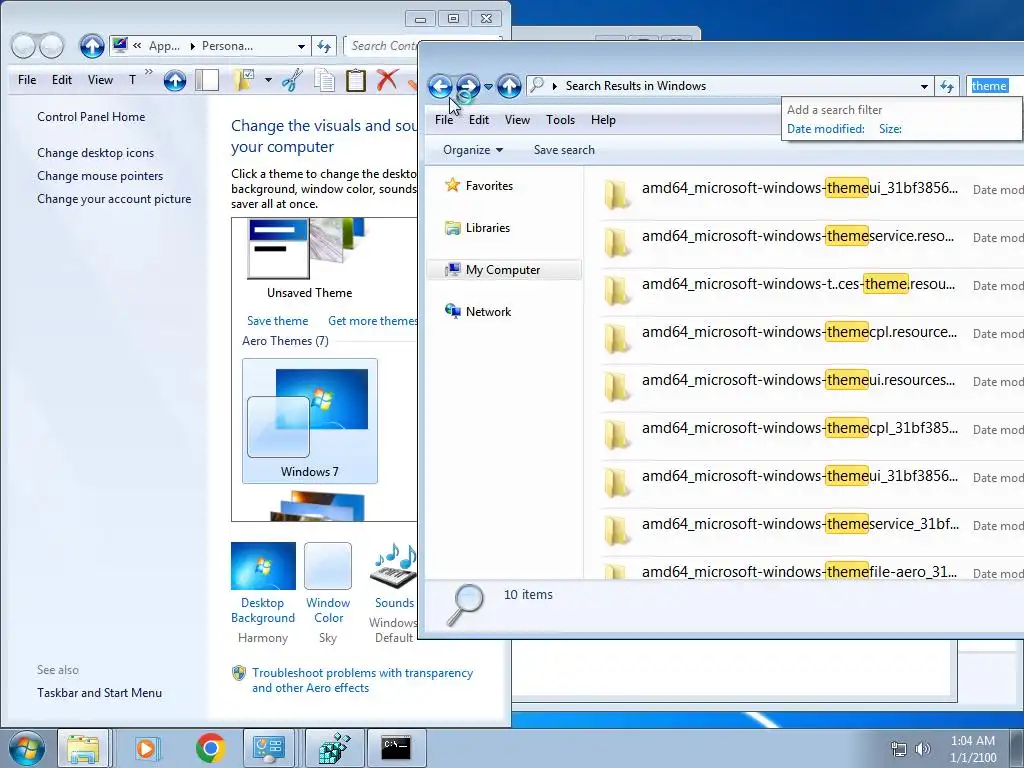This screenshot has width=1024, height=768.
Task: Open Control Panel Home link
Action: pyautogui.click(x=91, y=117)
